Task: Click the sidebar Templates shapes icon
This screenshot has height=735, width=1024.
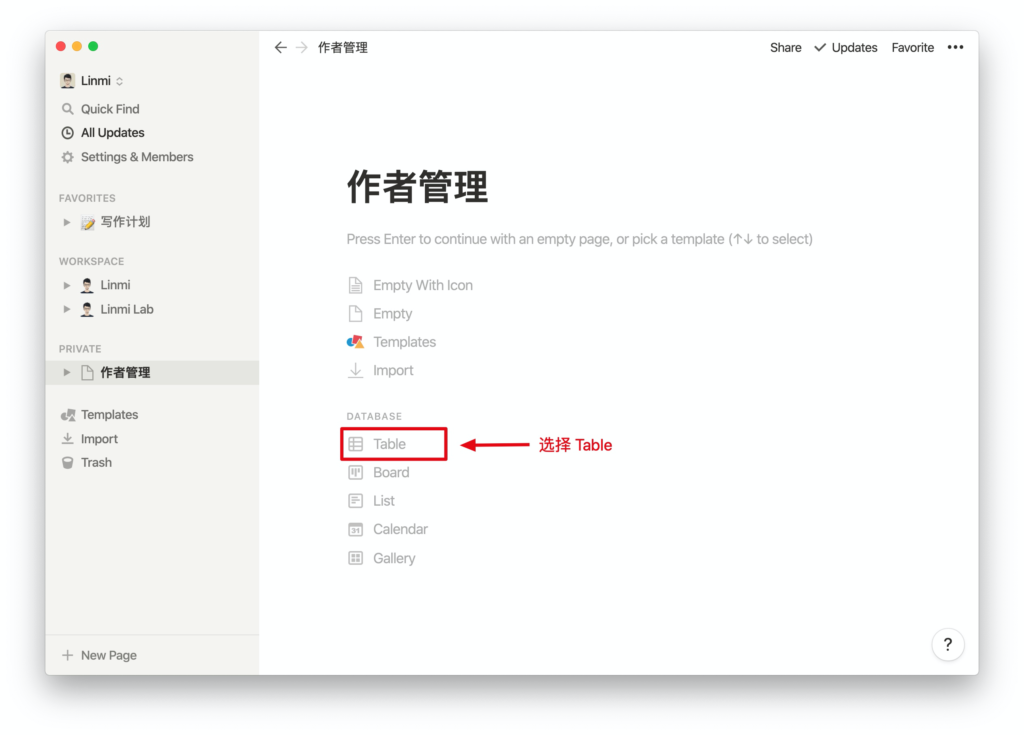Action: [68, 415]
